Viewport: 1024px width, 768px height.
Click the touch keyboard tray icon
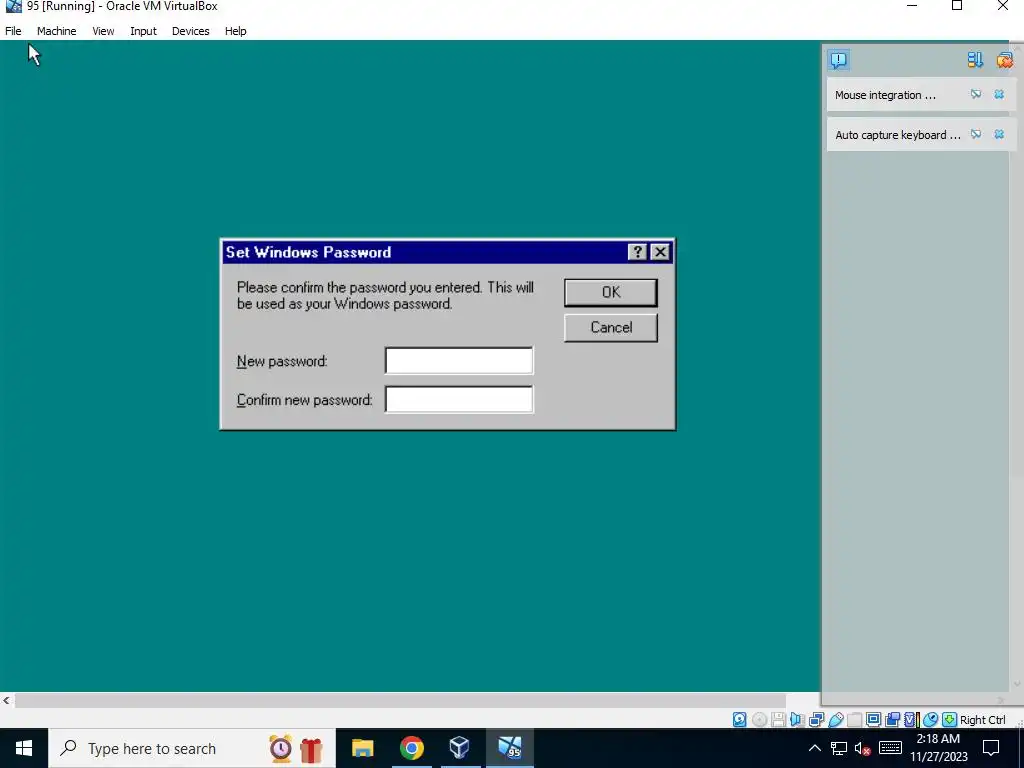[x=890, y=748]
